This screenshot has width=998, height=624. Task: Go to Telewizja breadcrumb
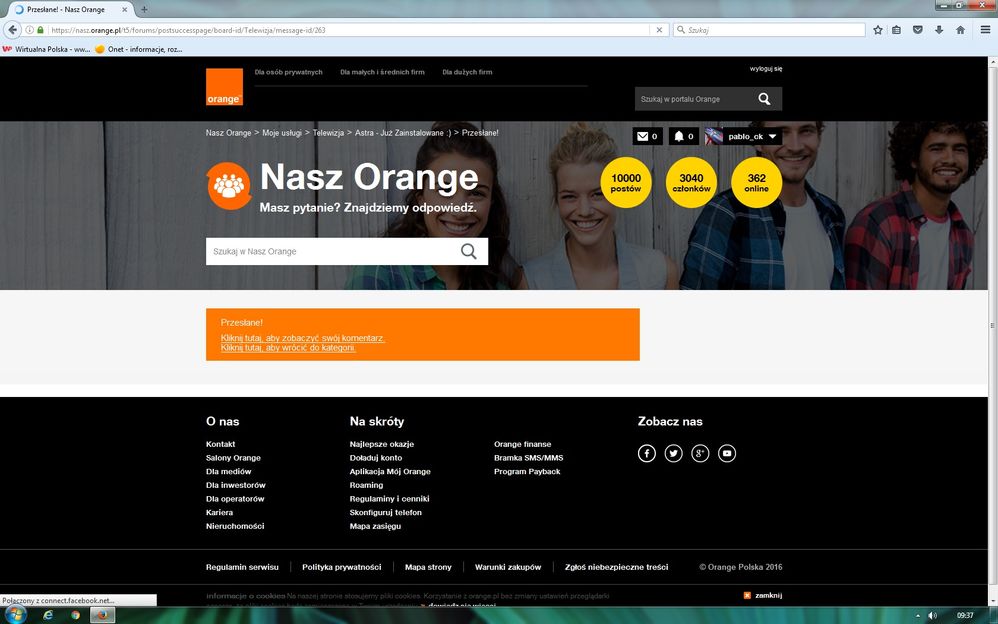[328, 133]
